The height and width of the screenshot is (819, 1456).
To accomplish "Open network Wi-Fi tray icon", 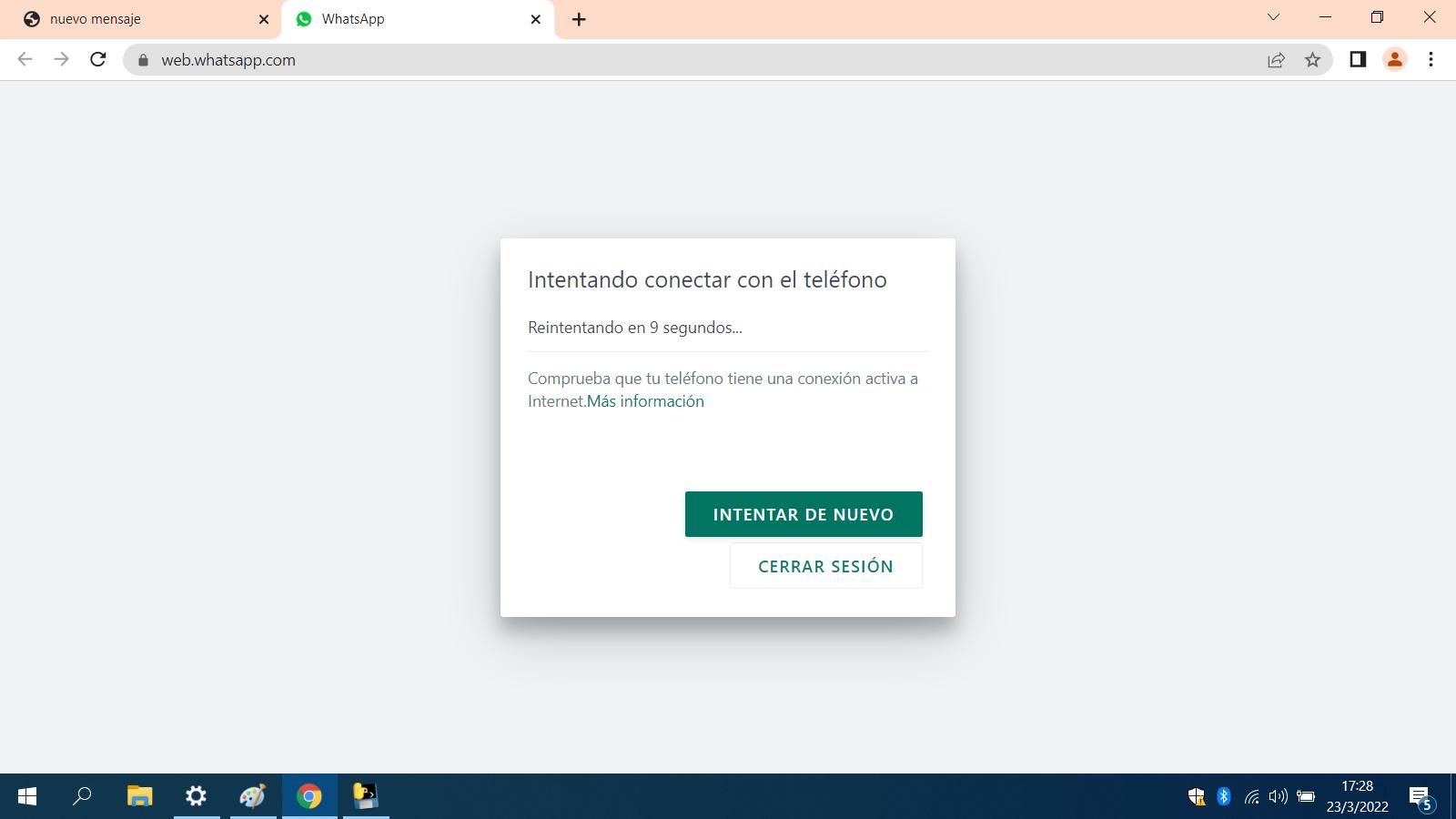I will coord(1252,797).
